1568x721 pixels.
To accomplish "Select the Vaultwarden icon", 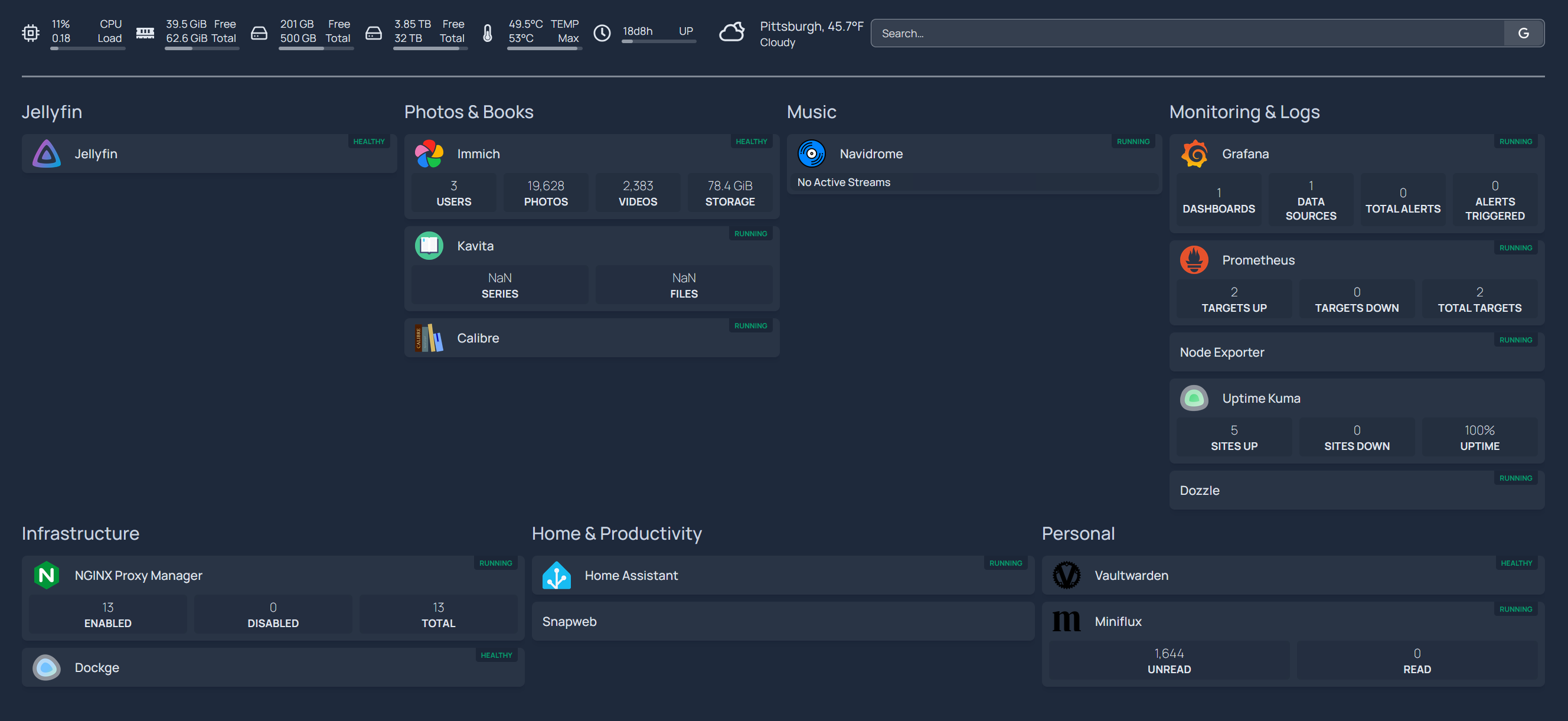I will 1067,575.
